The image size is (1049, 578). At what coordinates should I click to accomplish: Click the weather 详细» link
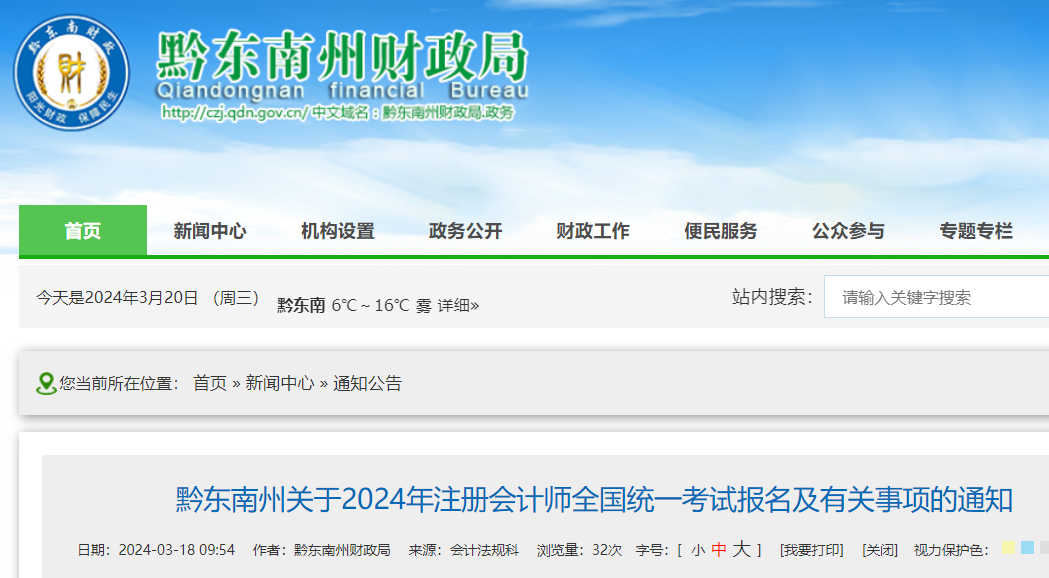coord(458,305)
